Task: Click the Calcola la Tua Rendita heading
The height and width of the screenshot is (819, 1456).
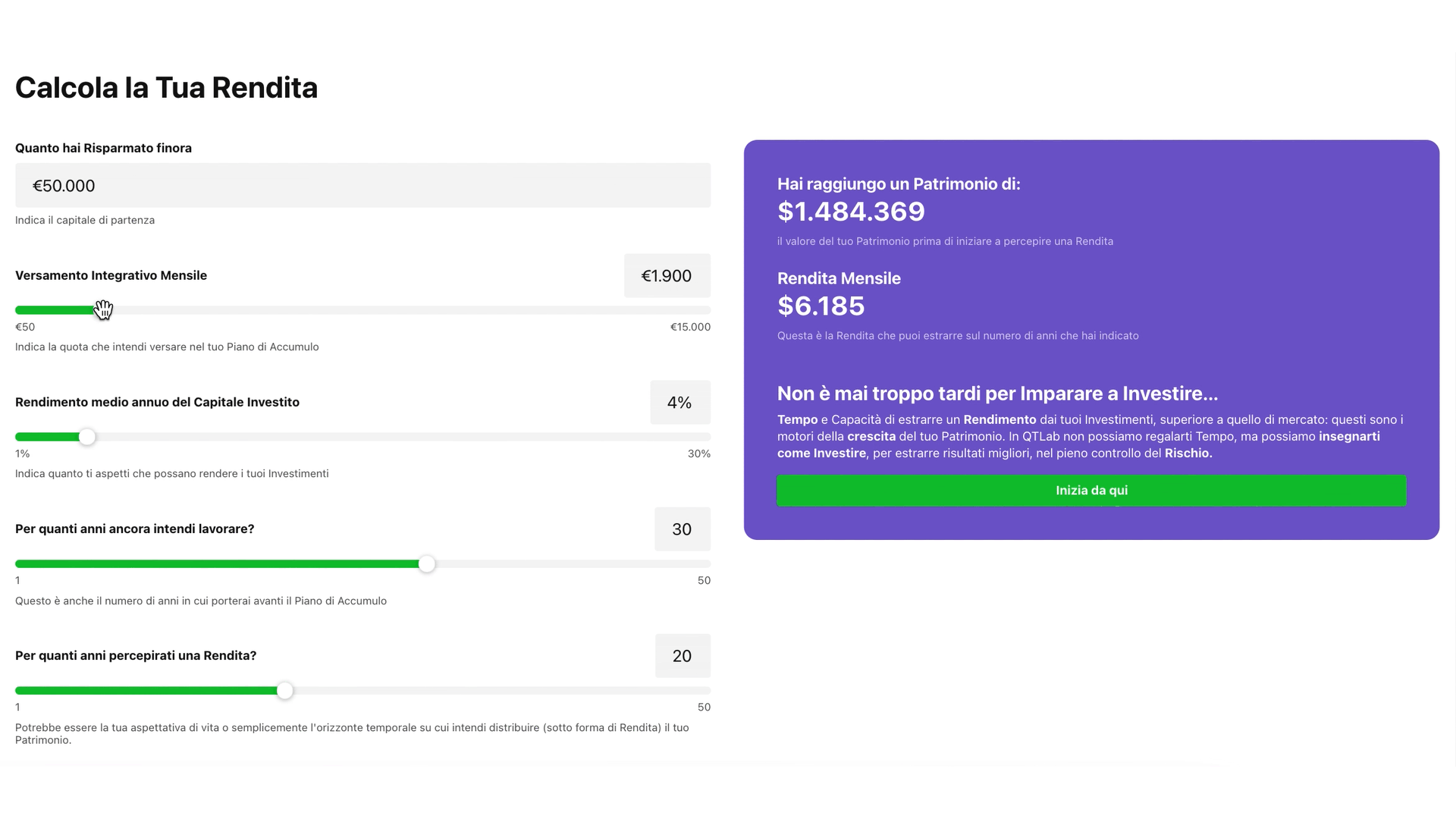Action: 166,88
